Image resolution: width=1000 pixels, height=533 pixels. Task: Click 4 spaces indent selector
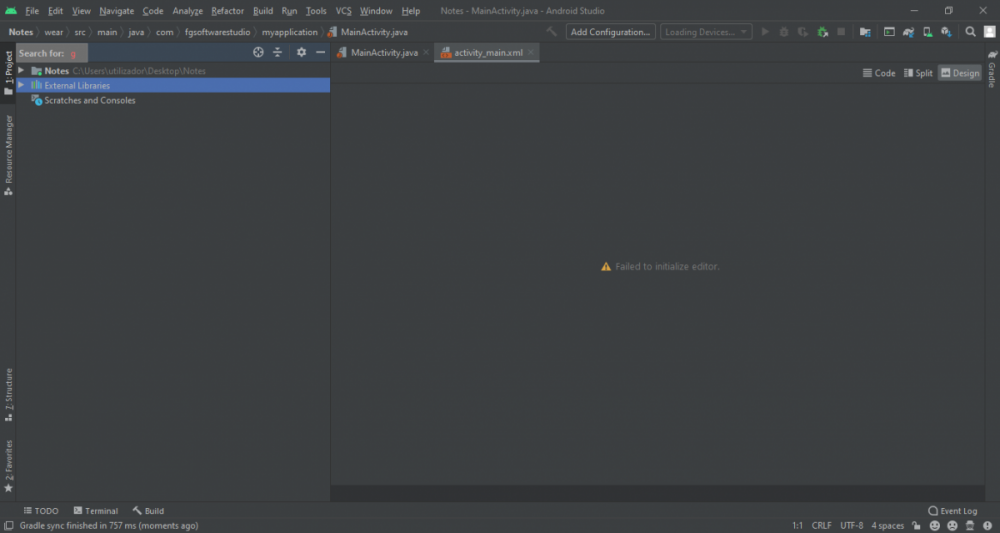click(888, 526)
